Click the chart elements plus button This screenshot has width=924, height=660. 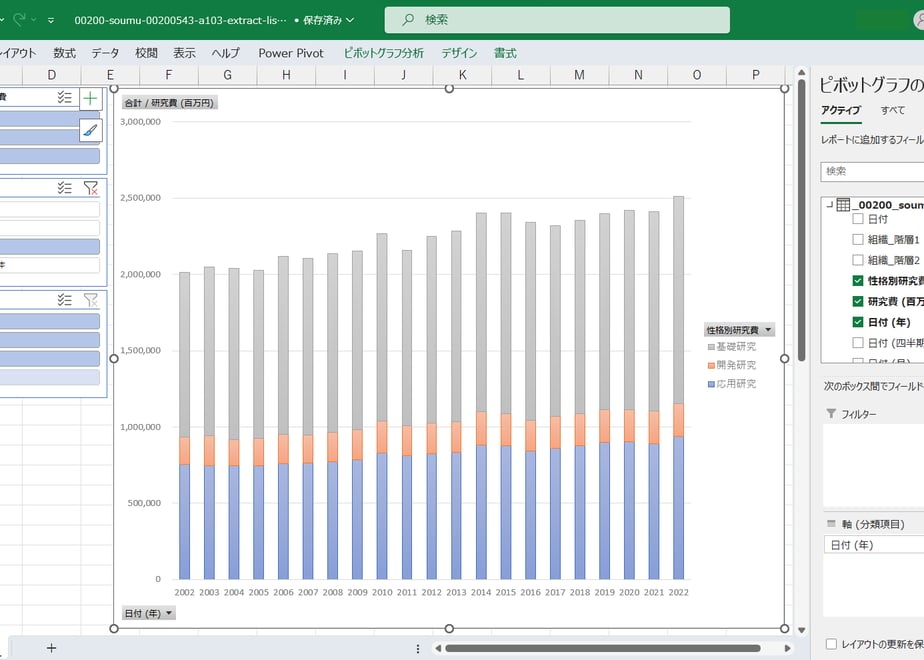click(x=91, y=98)
